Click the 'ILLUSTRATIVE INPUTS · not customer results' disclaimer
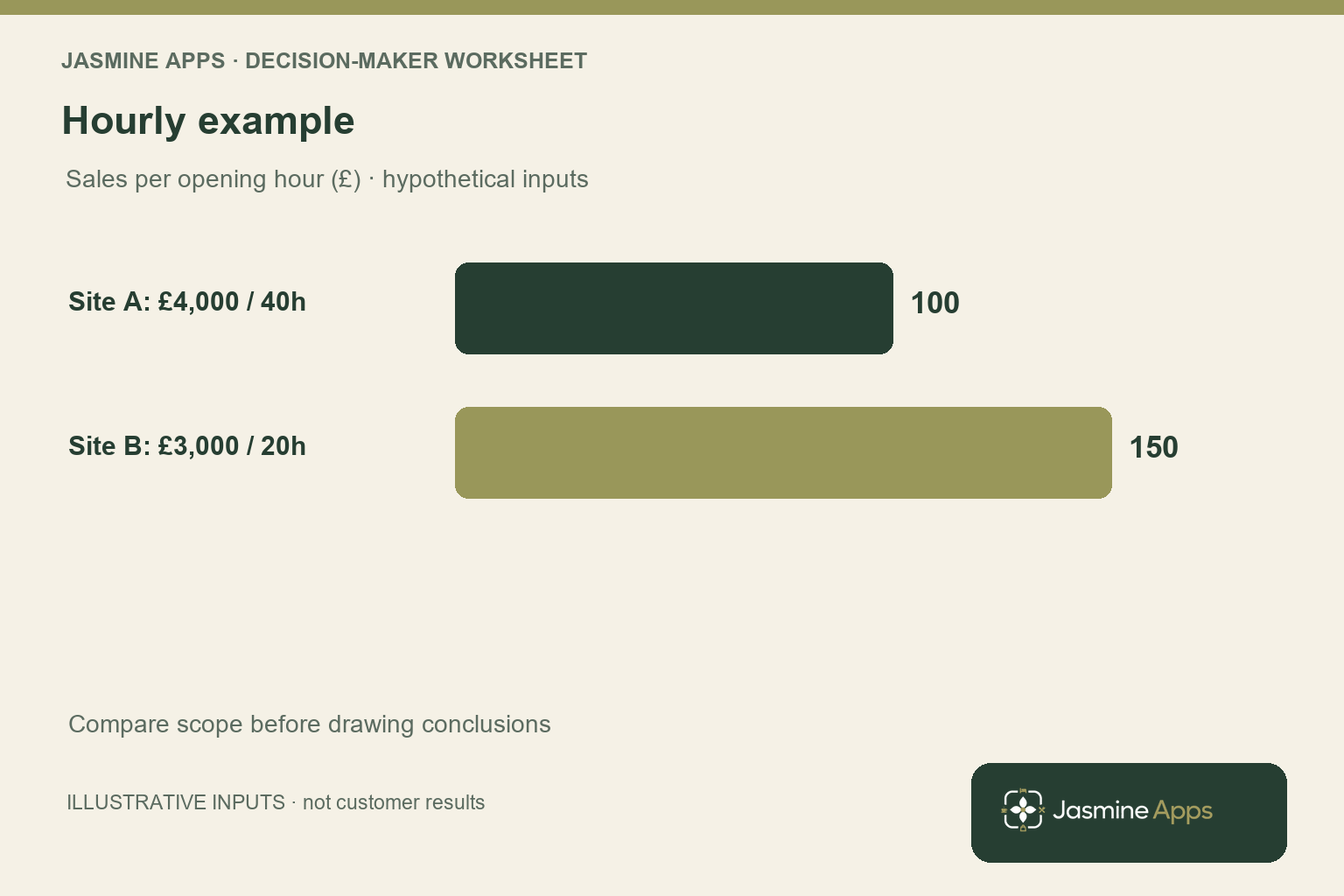 (x=276, y=802)
